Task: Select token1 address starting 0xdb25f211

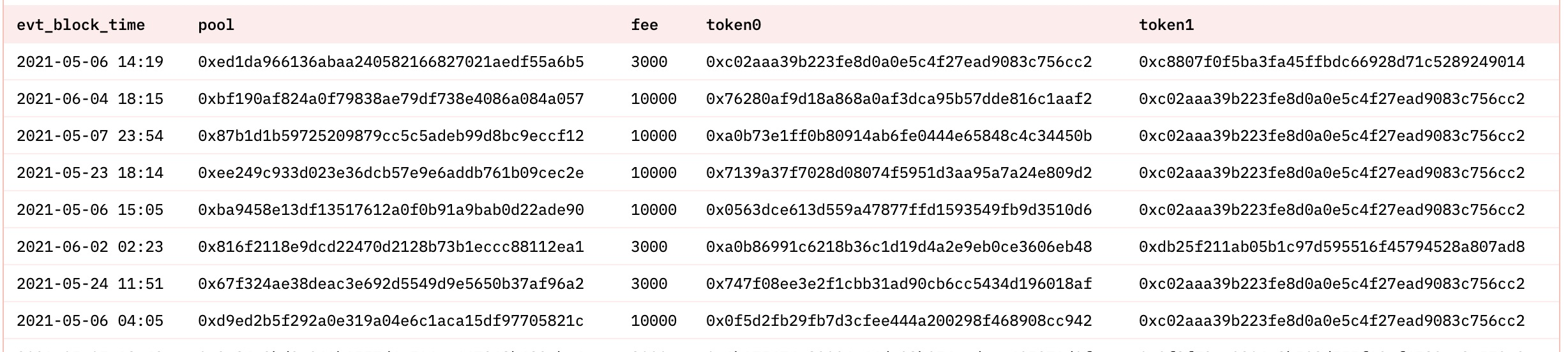Action: [1332, 247]
